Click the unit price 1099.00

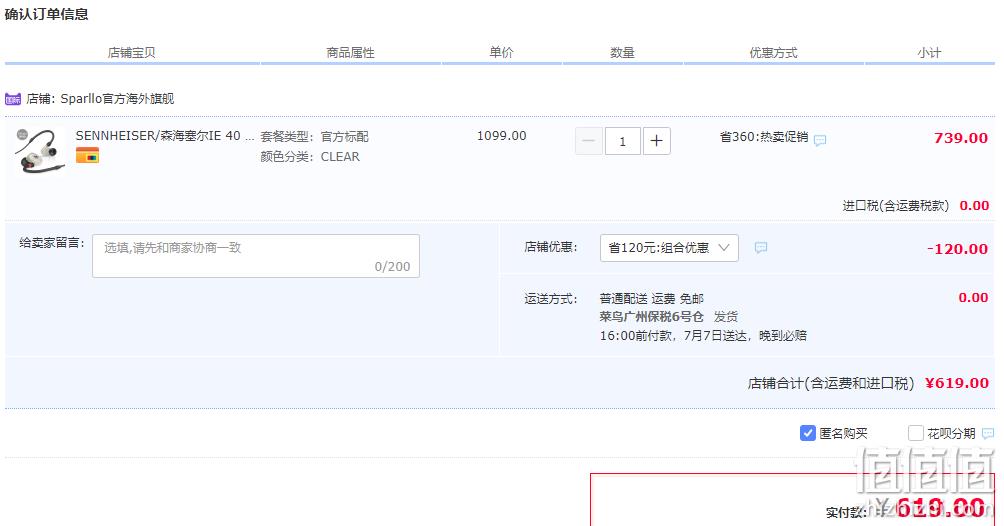click(x=501, y=136)
